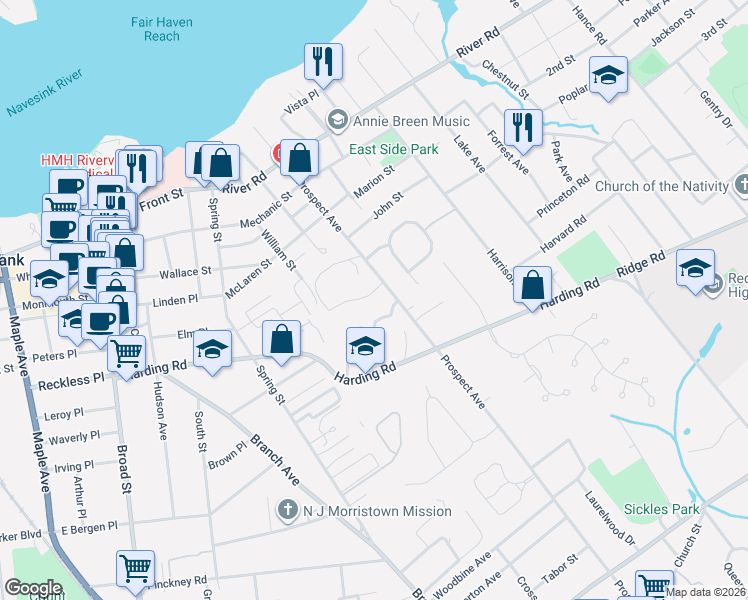This screenshot has height=600, width=748.
Task: Select the Branch Ave street label
Action: [275, 460]
